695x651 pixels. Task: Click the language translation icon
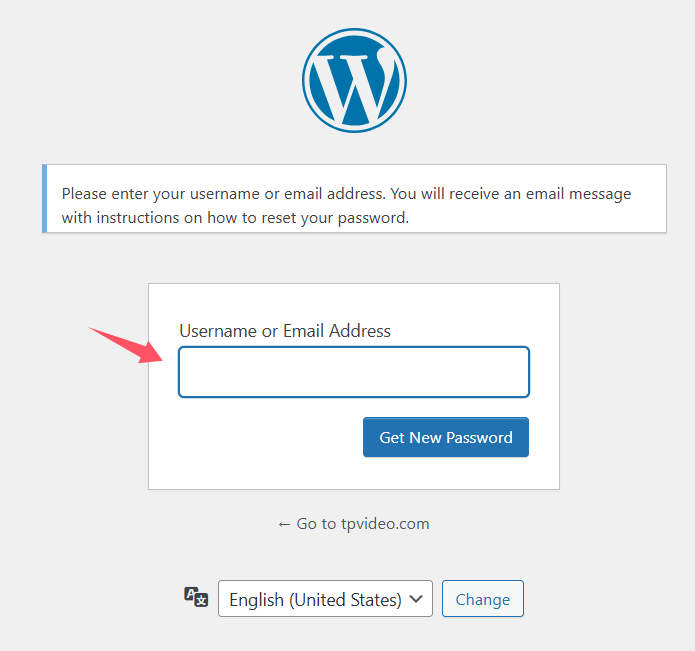(x=196, y=597)
